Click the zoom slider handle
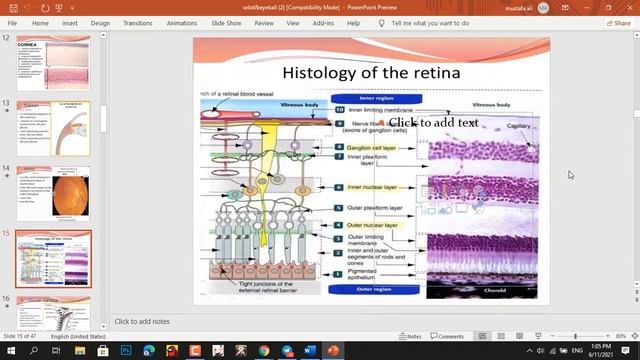 (575, 336)
